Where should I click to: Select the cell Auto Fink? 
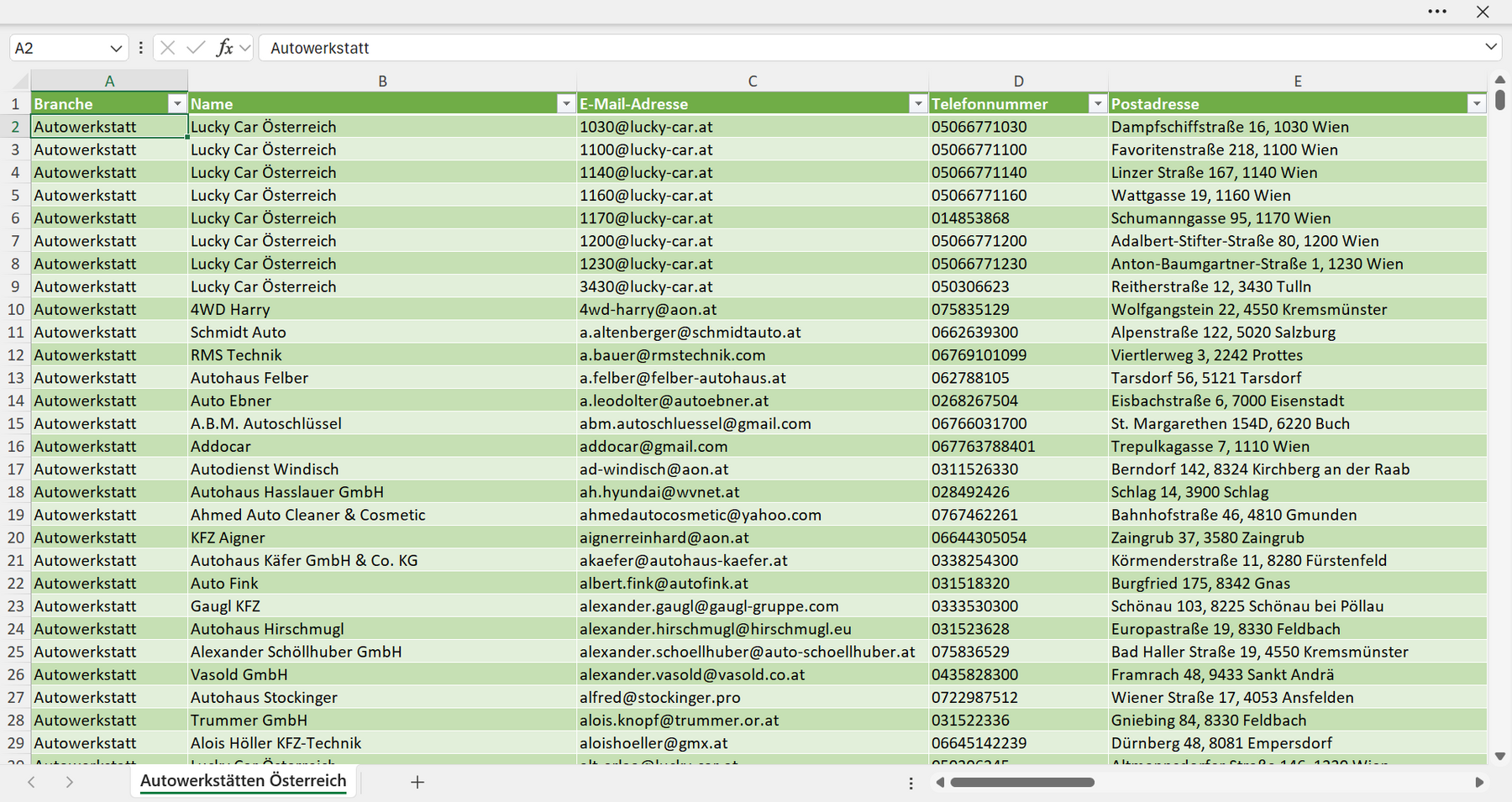coord(382,583)
